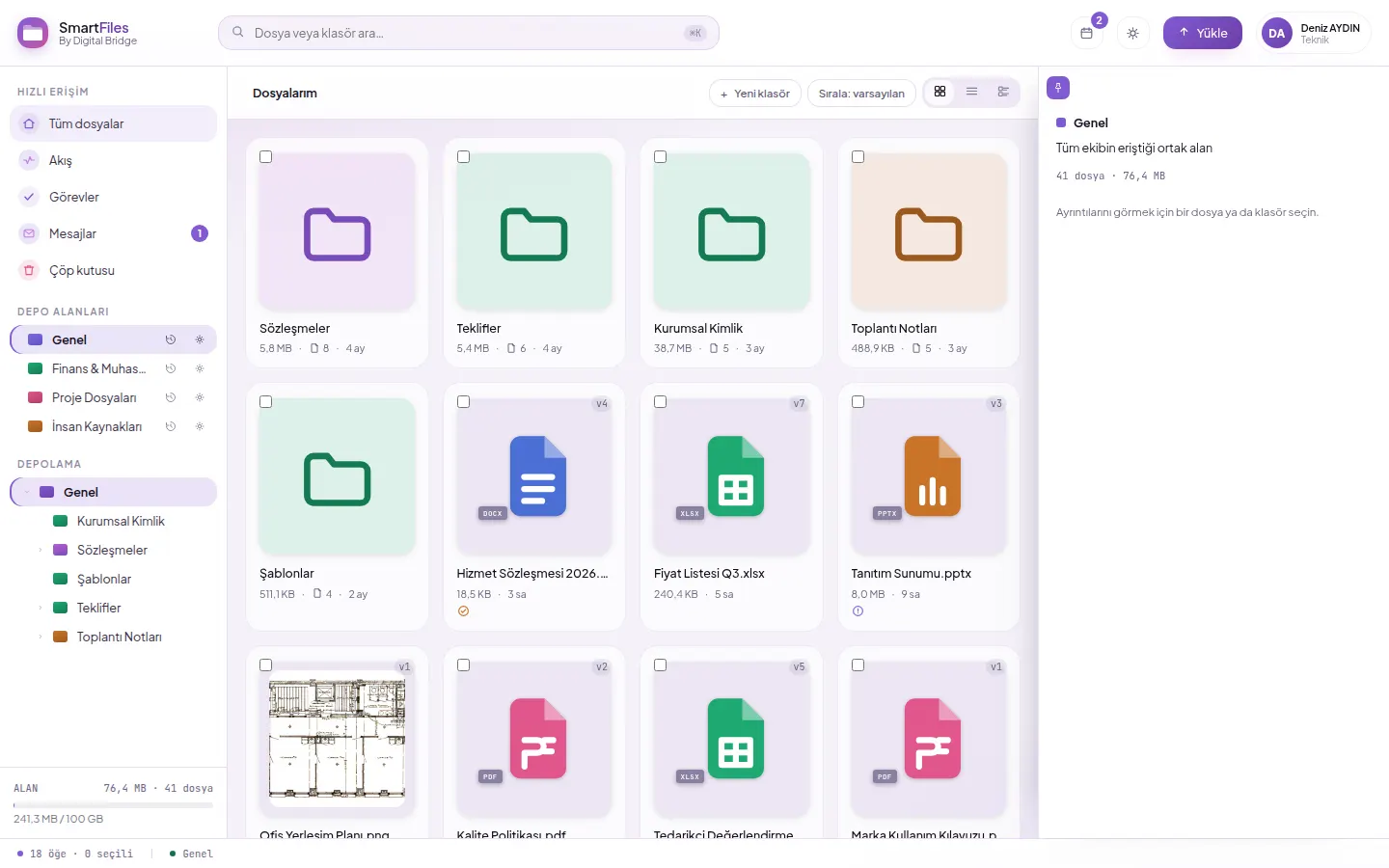
Task: Check the Sözleşmeler folder checkbox
Action: 266,156
